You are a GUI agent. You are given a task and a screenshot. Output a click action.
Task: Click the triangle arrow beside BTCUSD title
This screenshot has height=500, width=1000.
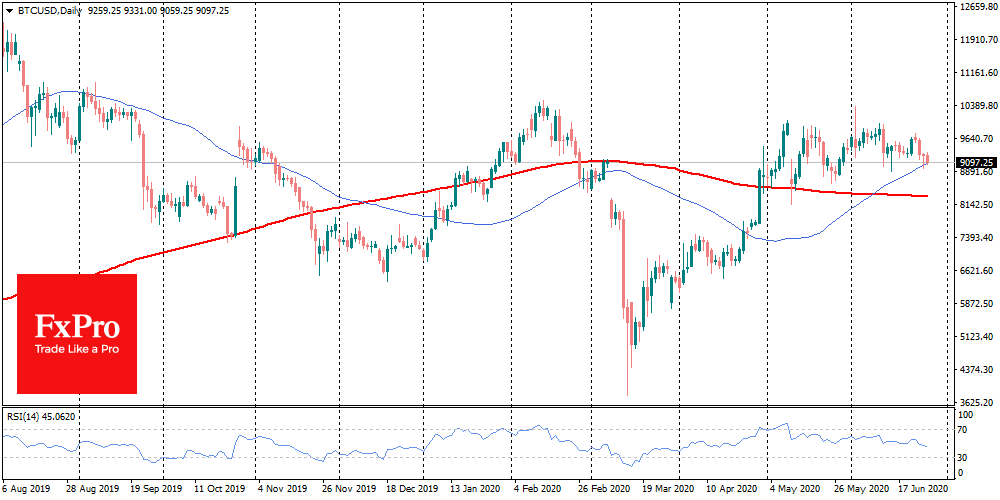[8, 8]
